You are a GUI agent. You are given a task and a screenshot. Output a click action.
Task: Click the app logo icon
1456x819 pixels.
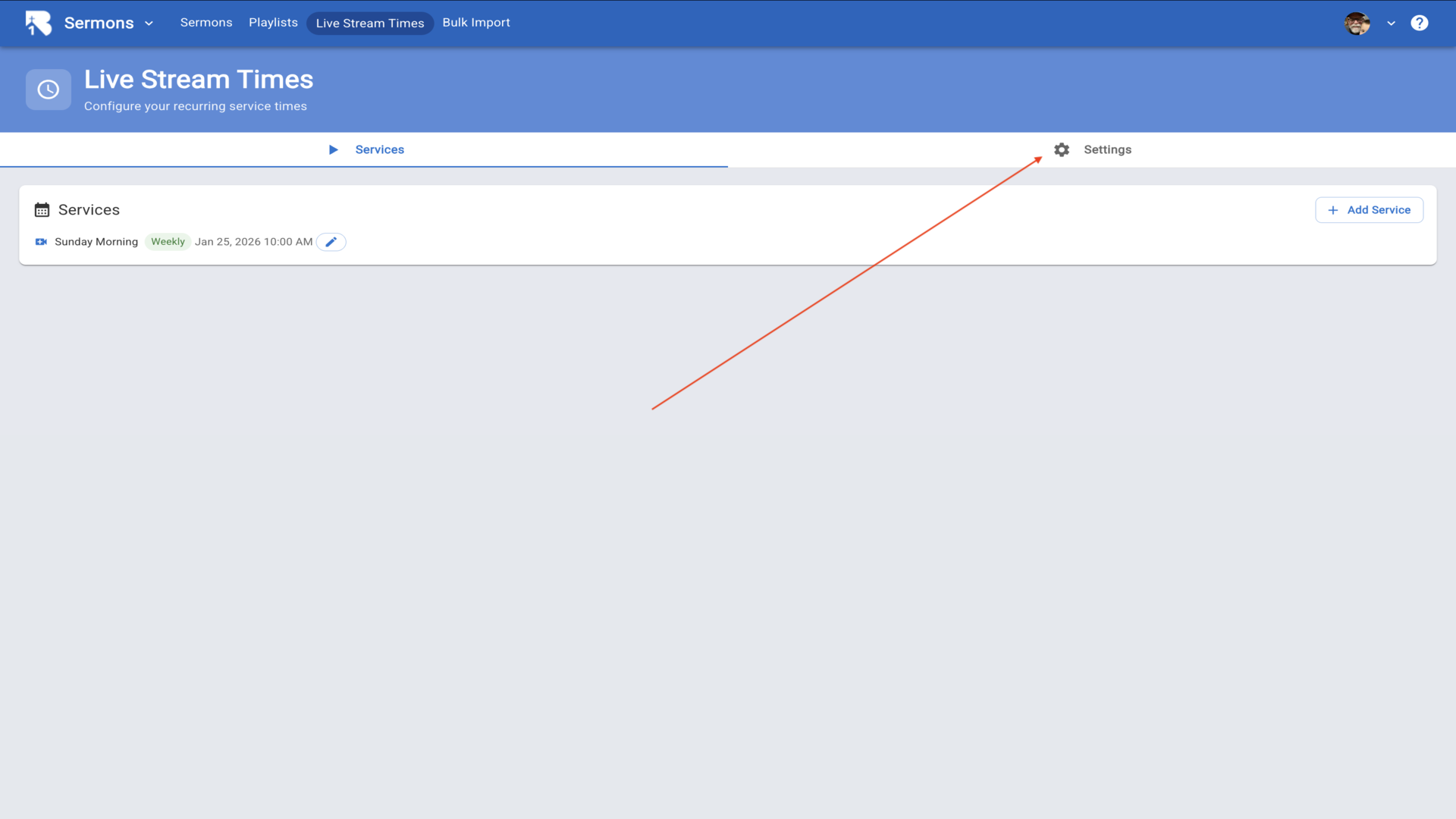pyautogui.click(x=38, y=23)
